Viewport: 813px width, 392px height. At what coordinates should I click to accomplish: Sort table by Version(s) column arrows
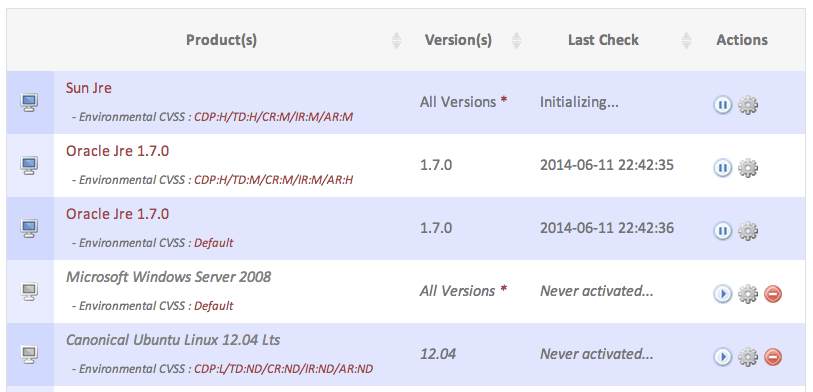[516, 40]
